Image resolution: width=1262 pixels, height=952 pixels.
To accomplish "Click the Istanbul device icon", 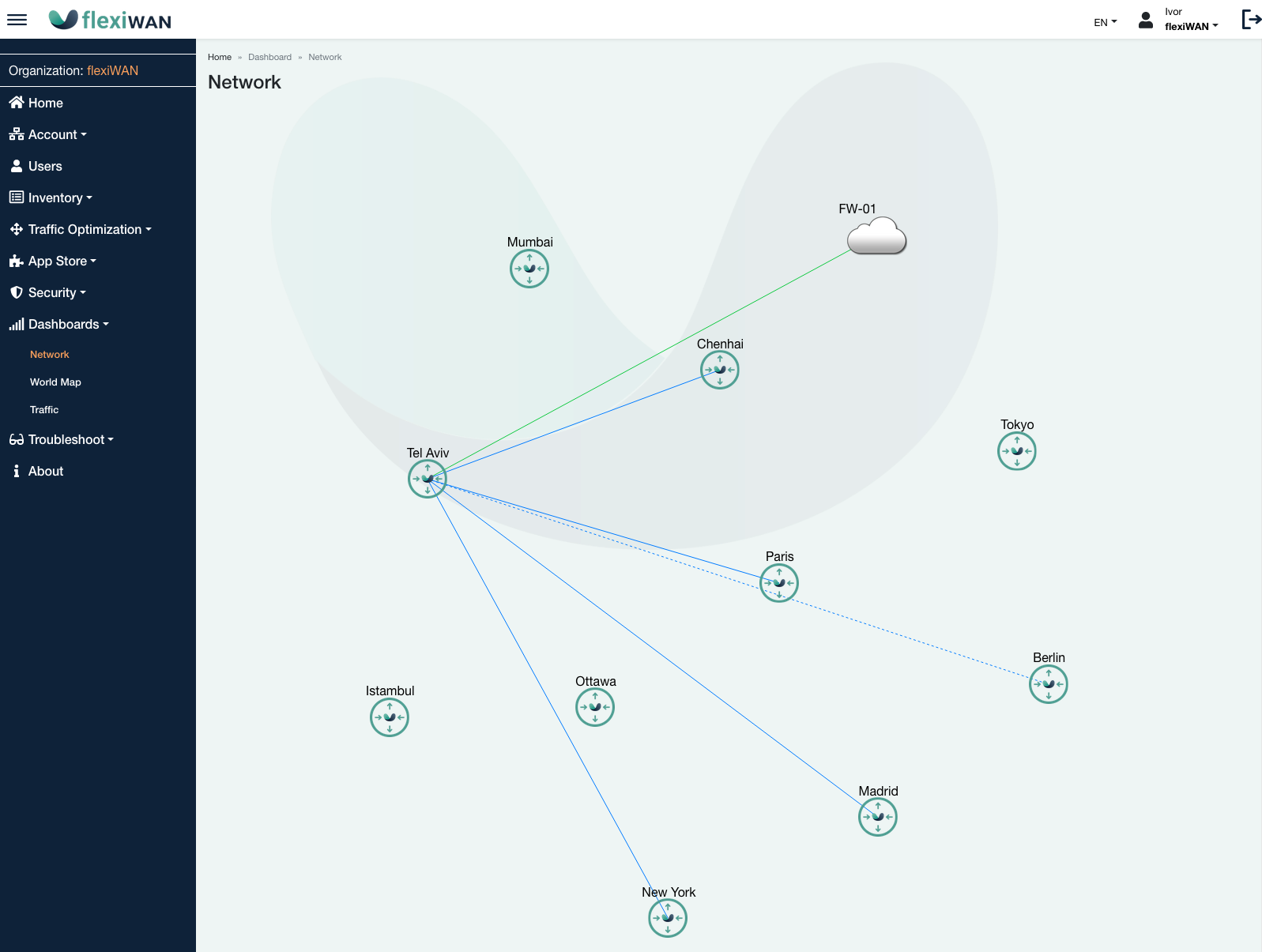I will click(x=390, y=717).
